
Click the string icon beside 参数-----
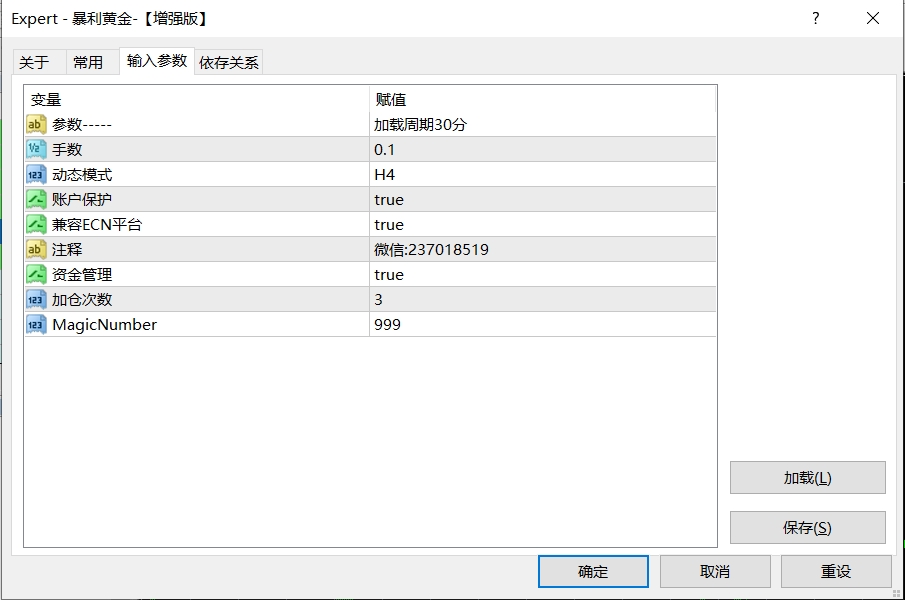click(36, 125)
